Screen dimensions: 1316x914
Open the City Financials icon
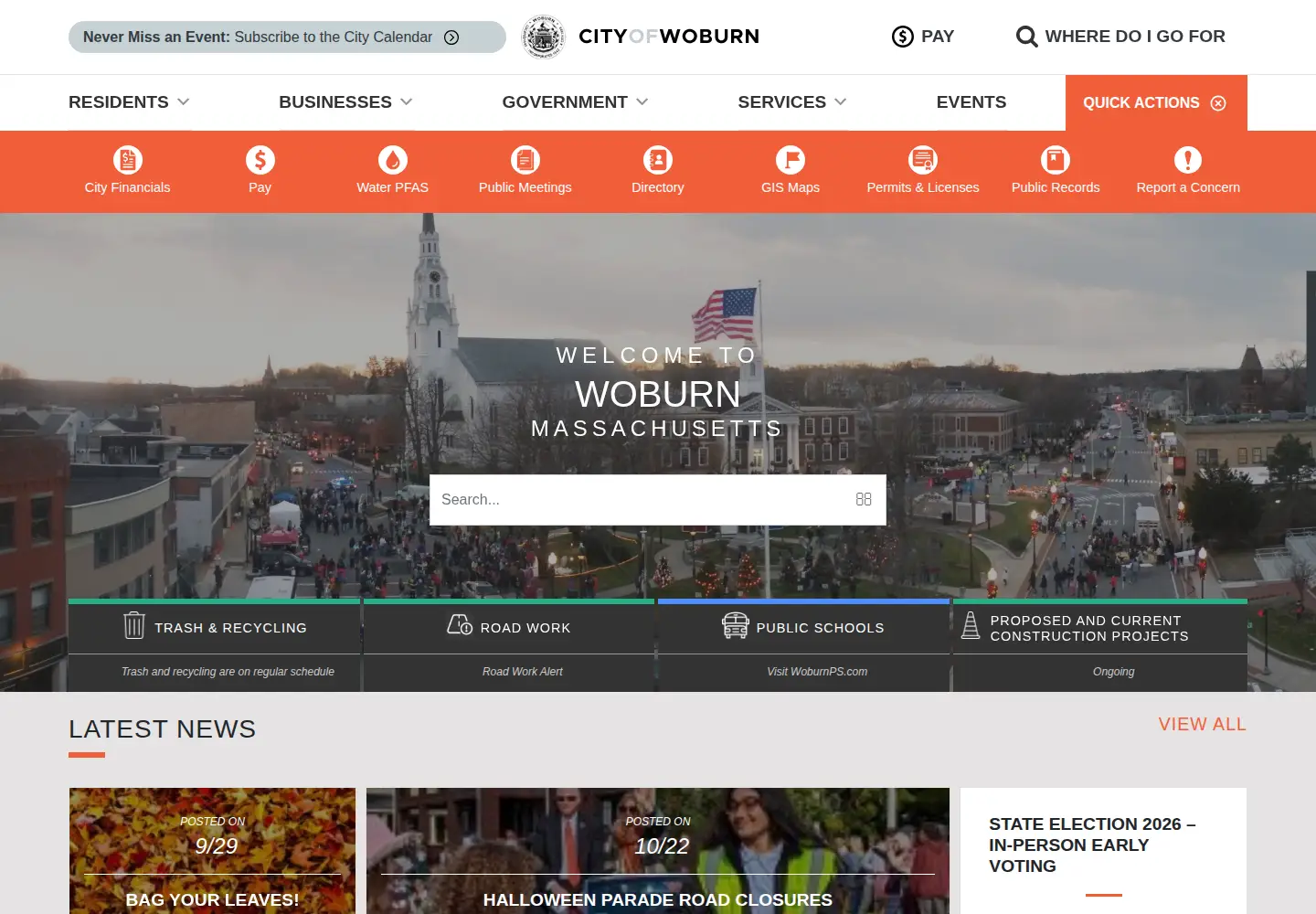coord(128,160)
